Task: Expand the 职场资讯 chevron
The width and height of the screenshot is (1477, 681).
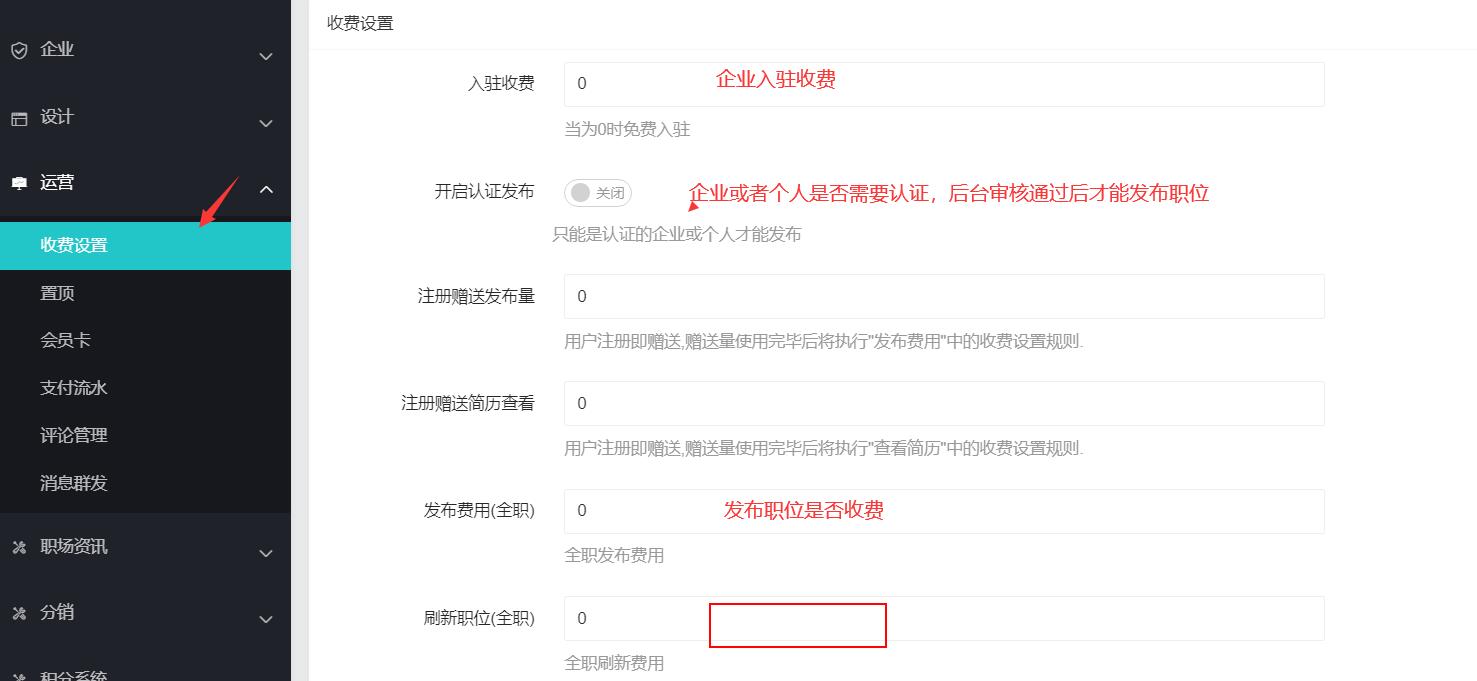Action: [266, 553]
